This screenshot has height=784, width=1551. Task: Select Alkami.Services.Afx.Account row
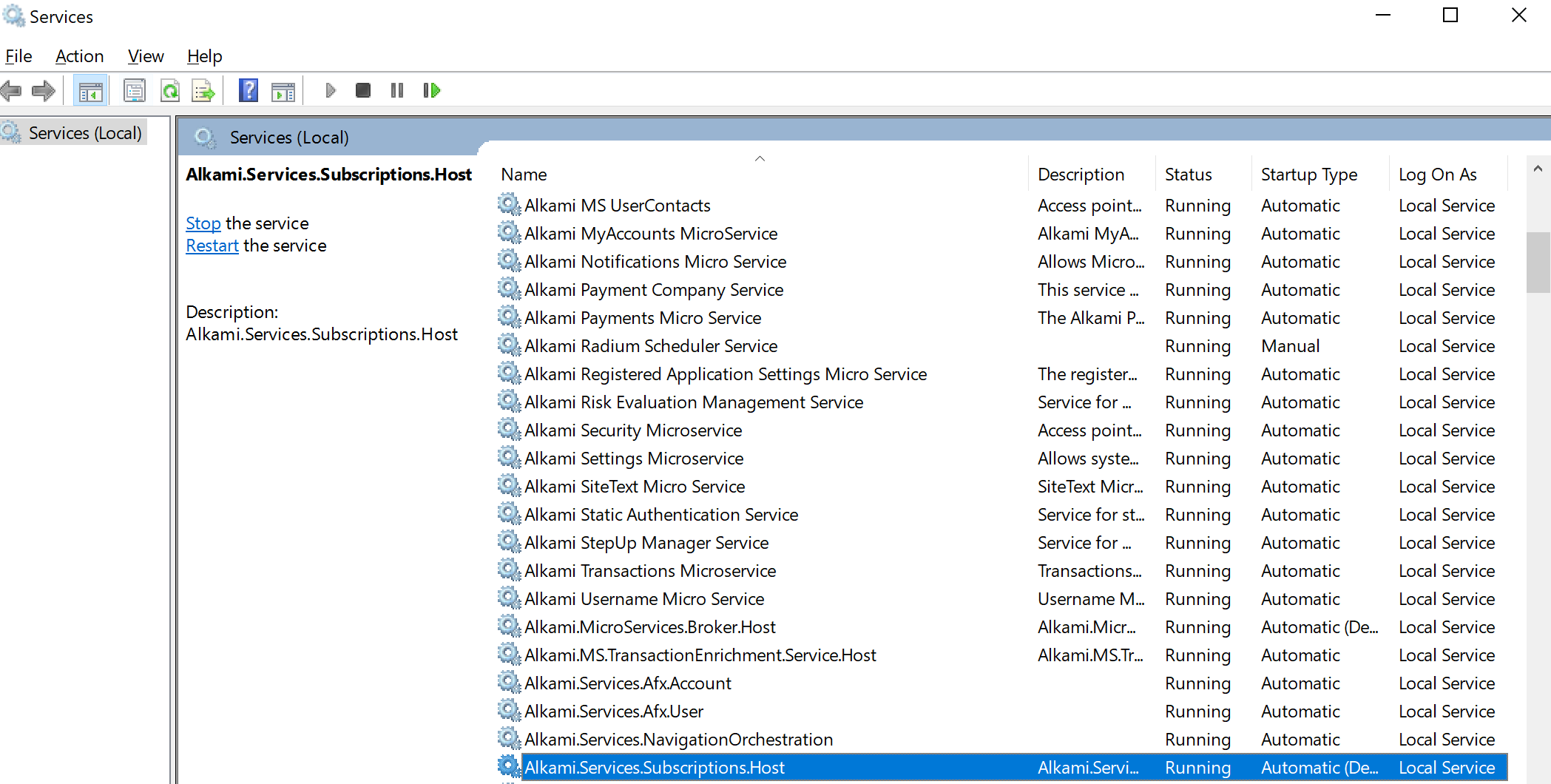[1002, 683]
